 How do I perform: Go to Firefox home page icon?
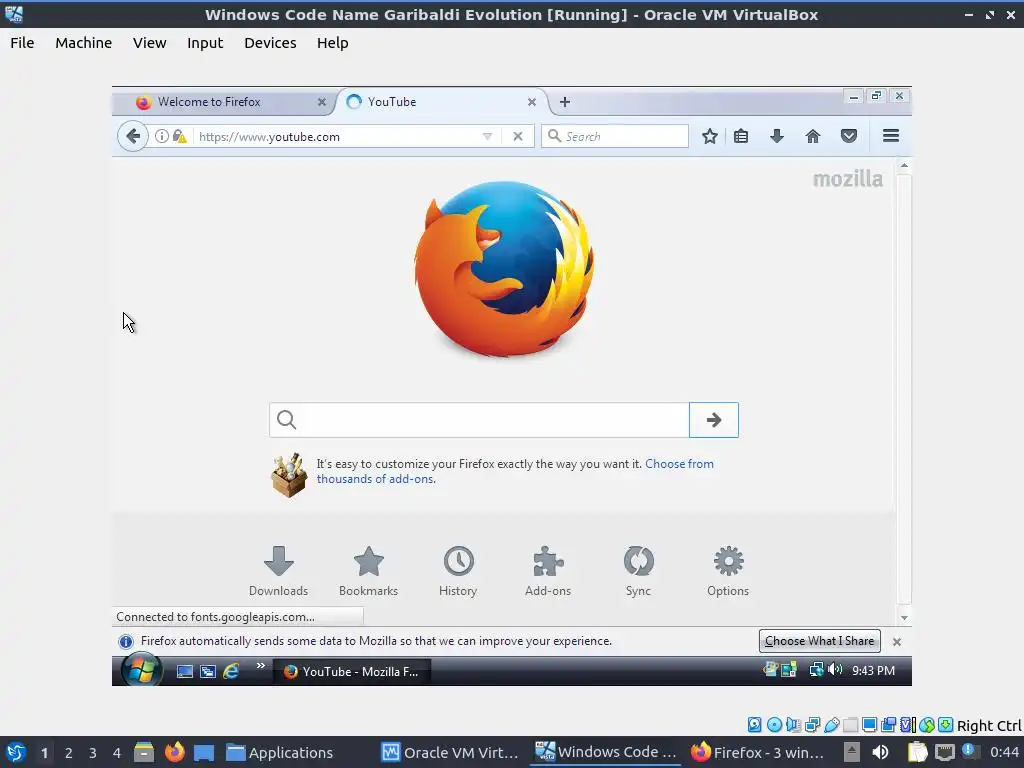click(812, 136)
